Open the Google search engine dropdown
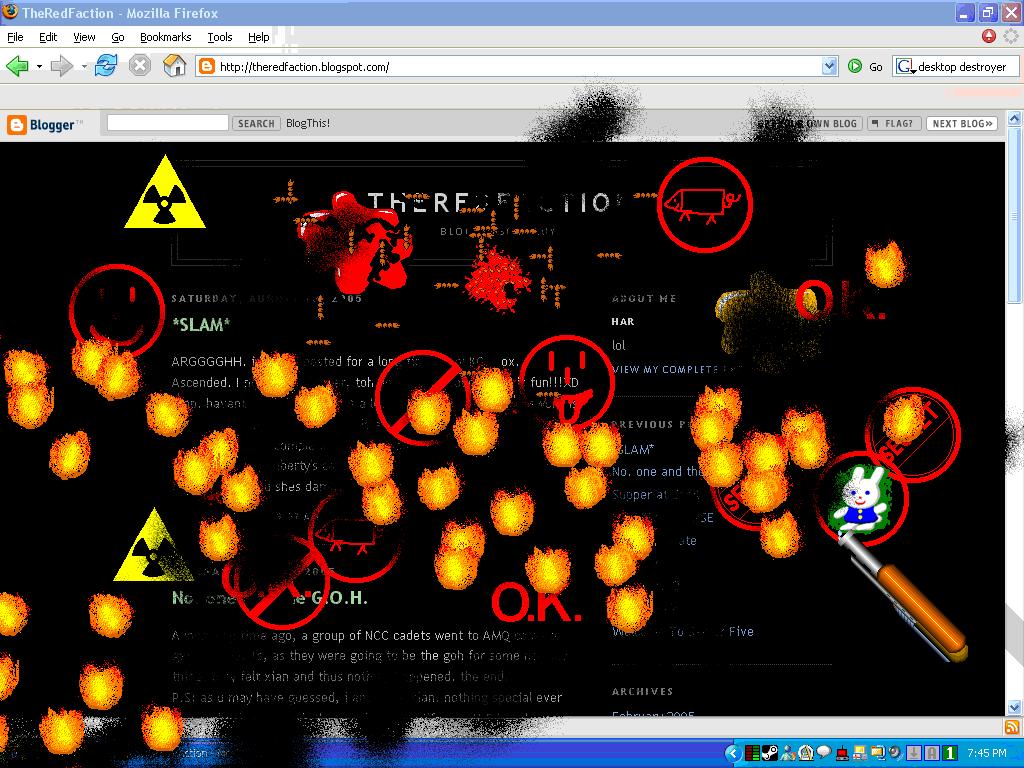 (x=906, y=67)
